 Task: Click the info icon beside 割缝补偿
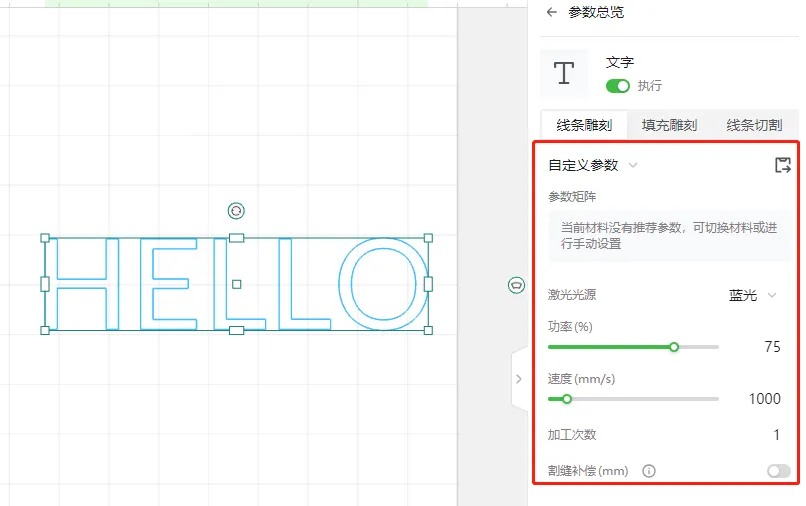click(648, 471)
